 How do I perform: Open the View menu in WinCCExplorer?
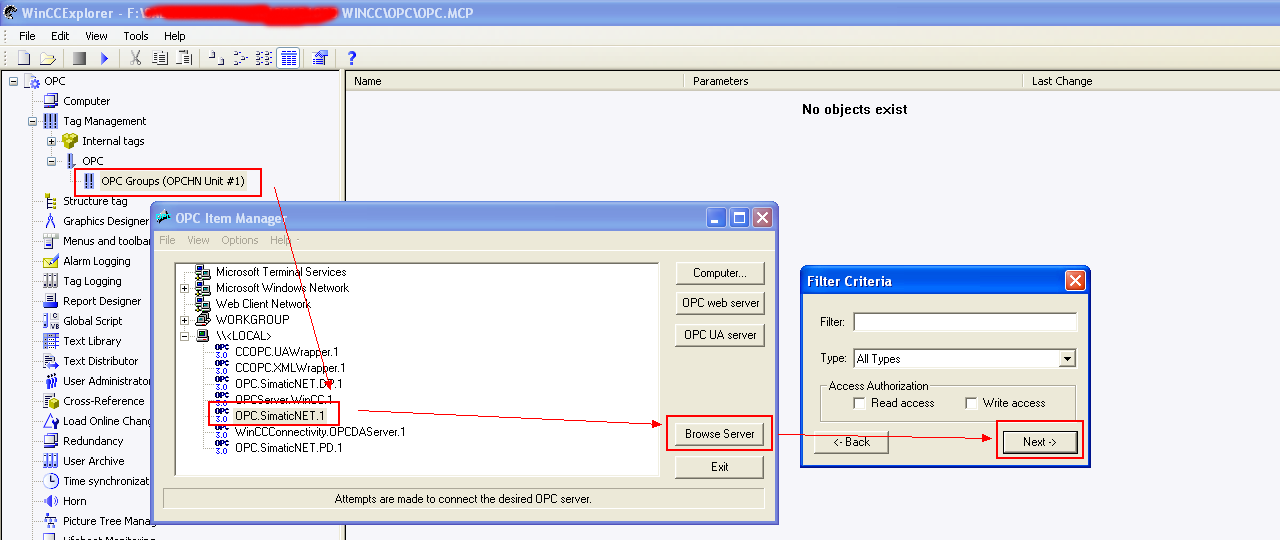pos(96,36)
